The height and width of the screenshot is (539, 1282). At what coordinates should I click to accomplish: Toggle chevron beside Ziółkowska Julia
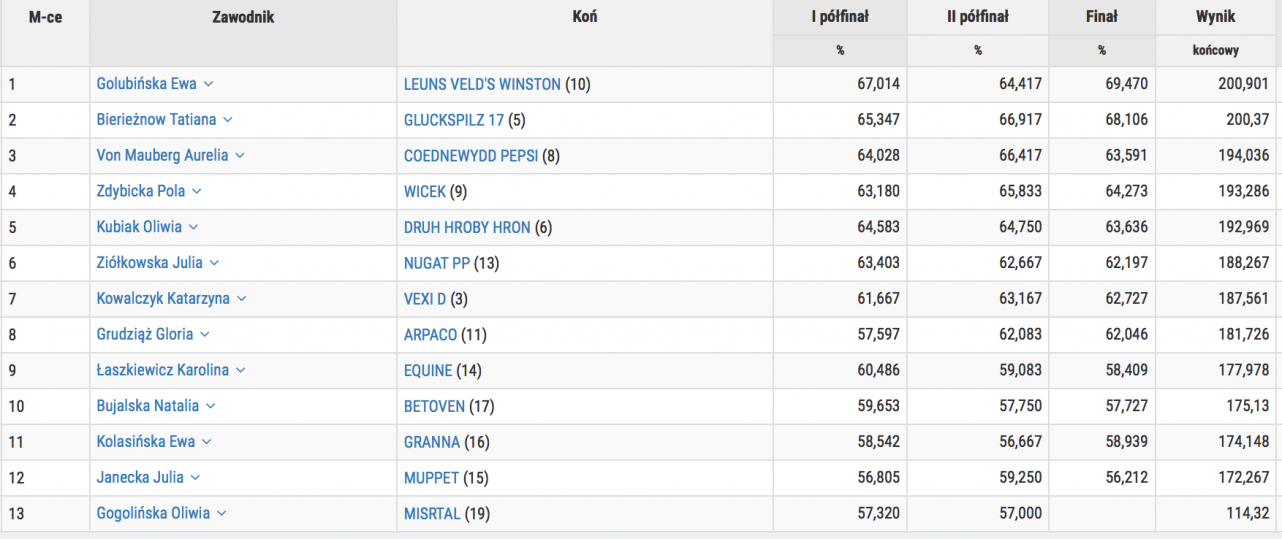(214, 263)
